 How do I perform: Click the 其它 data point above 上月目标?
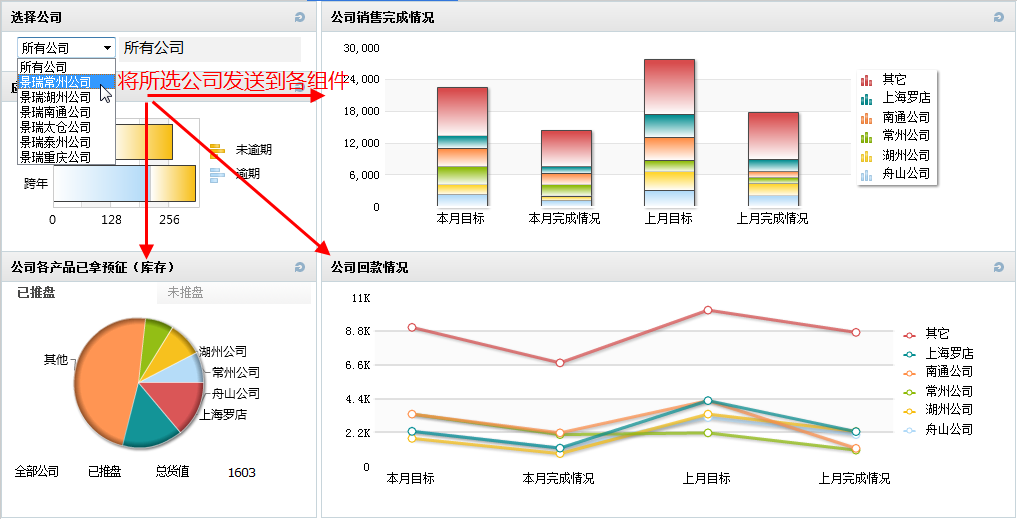pyautogui.click(x=708, y=310)
